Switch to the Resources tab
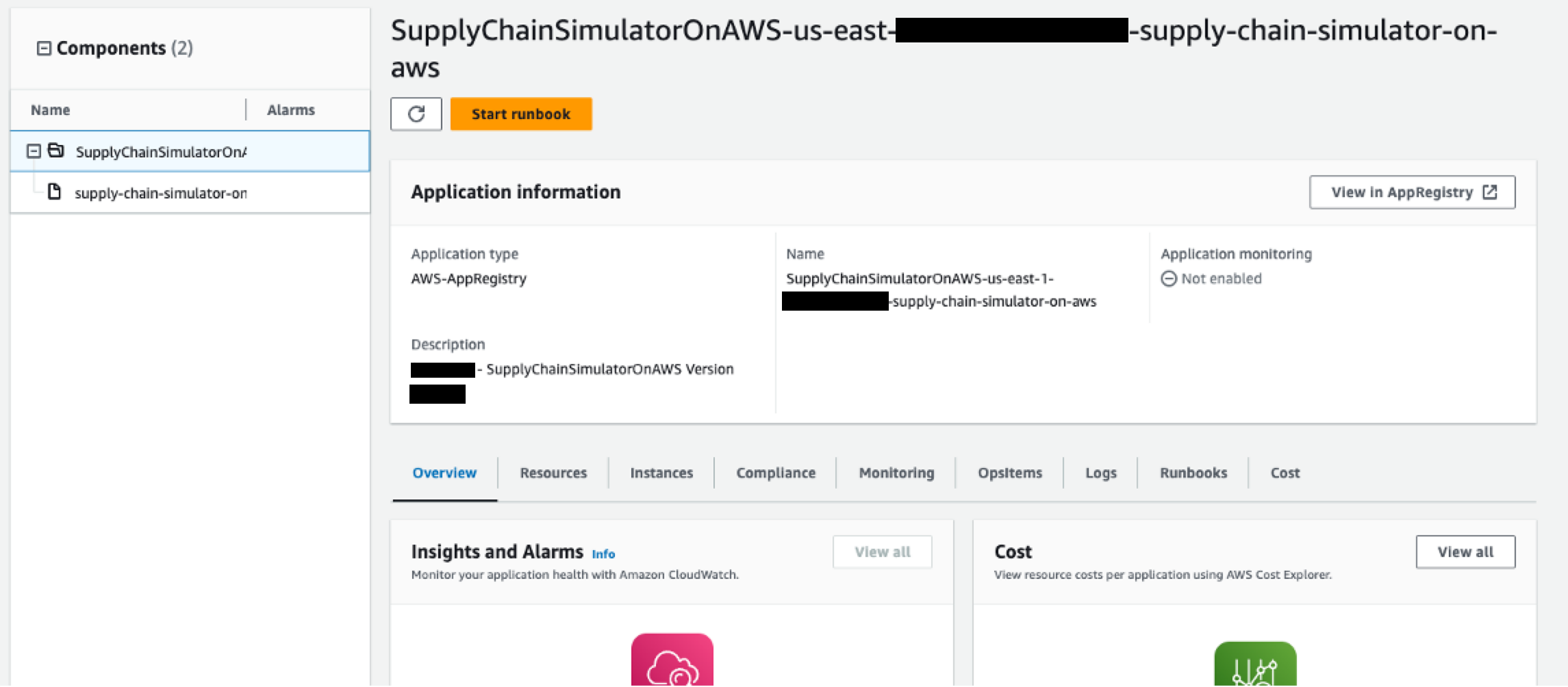Image resolution: width=1568 pixels, height=687 pixels. (x=553, y=473)
